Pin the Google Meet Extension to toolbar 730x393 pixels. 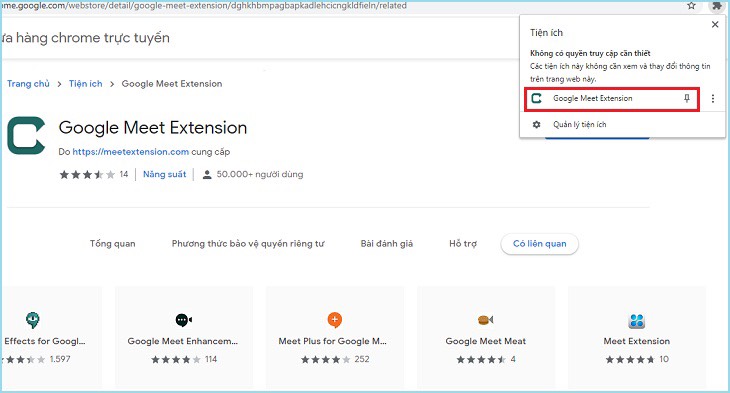pos(687,98)
